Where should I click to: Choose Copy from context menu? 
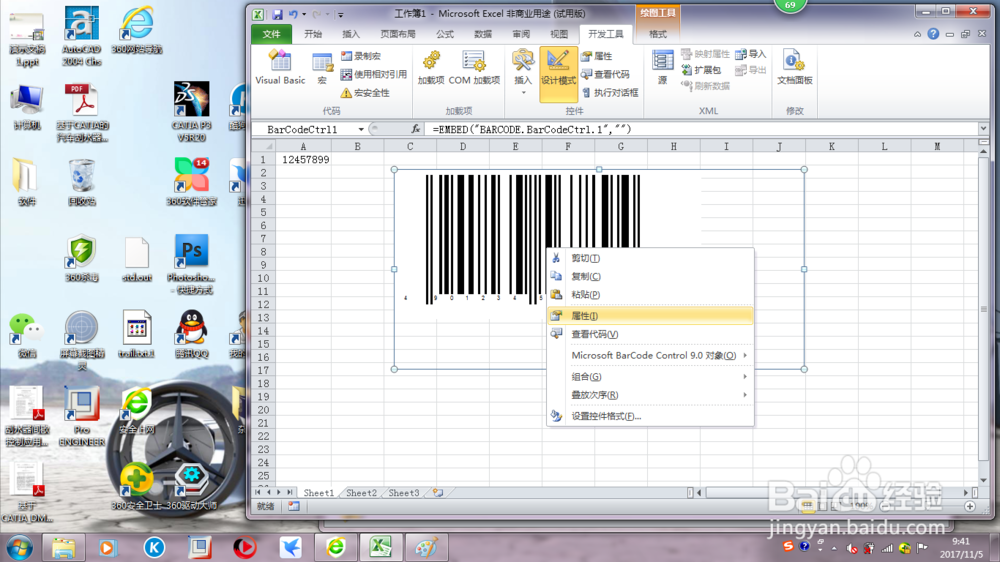click(x=650, y=276)
